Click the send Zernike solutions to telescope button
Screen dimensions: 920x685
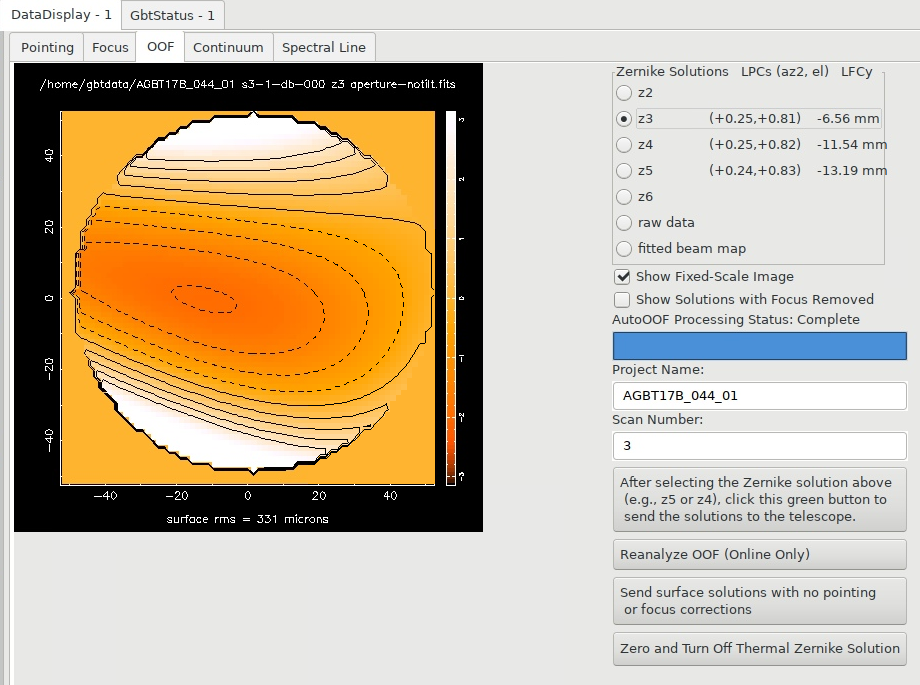click(760, 500)
